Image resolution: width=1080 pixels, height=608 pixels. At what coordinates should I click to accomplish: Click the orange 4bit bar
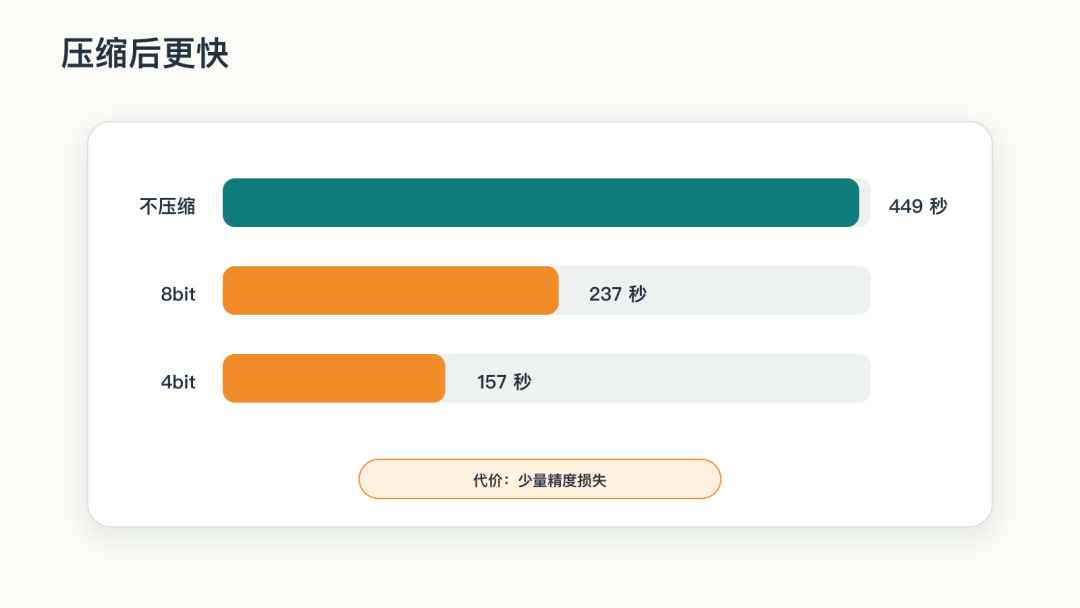tap(334, 378)
